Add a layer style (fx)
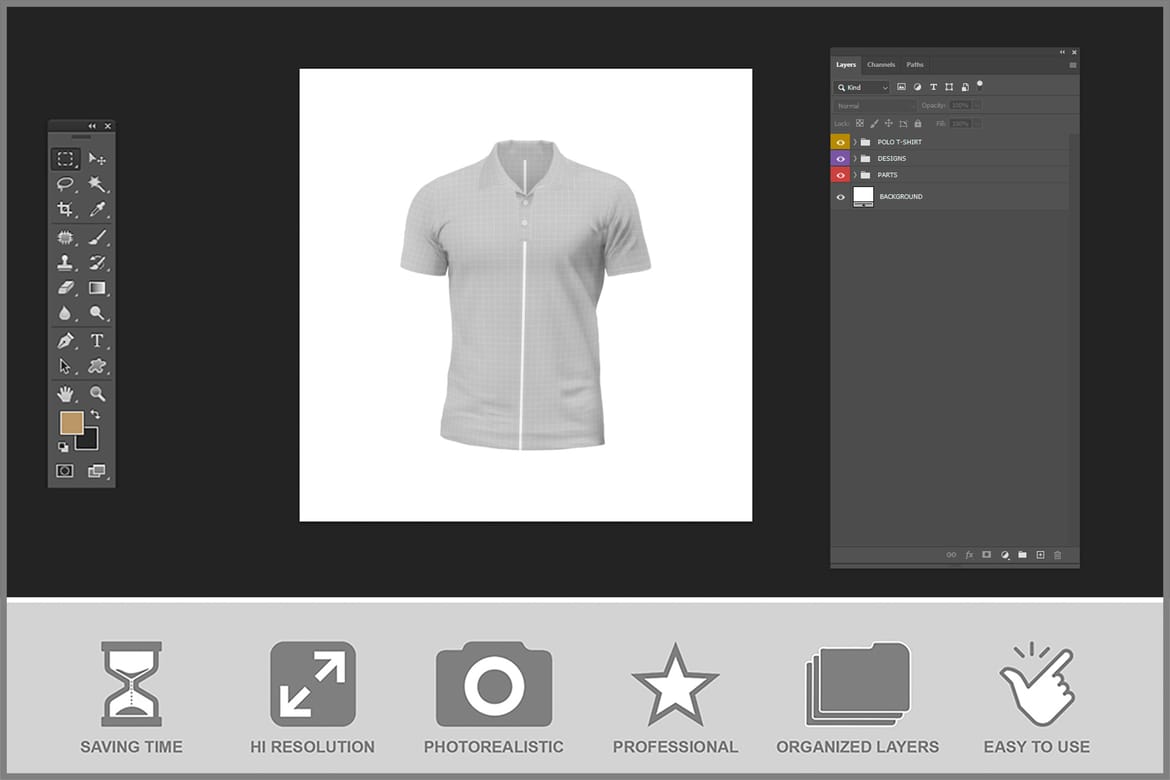The width and height of the screenshot is (1170, 780). (x=969, y=555)
